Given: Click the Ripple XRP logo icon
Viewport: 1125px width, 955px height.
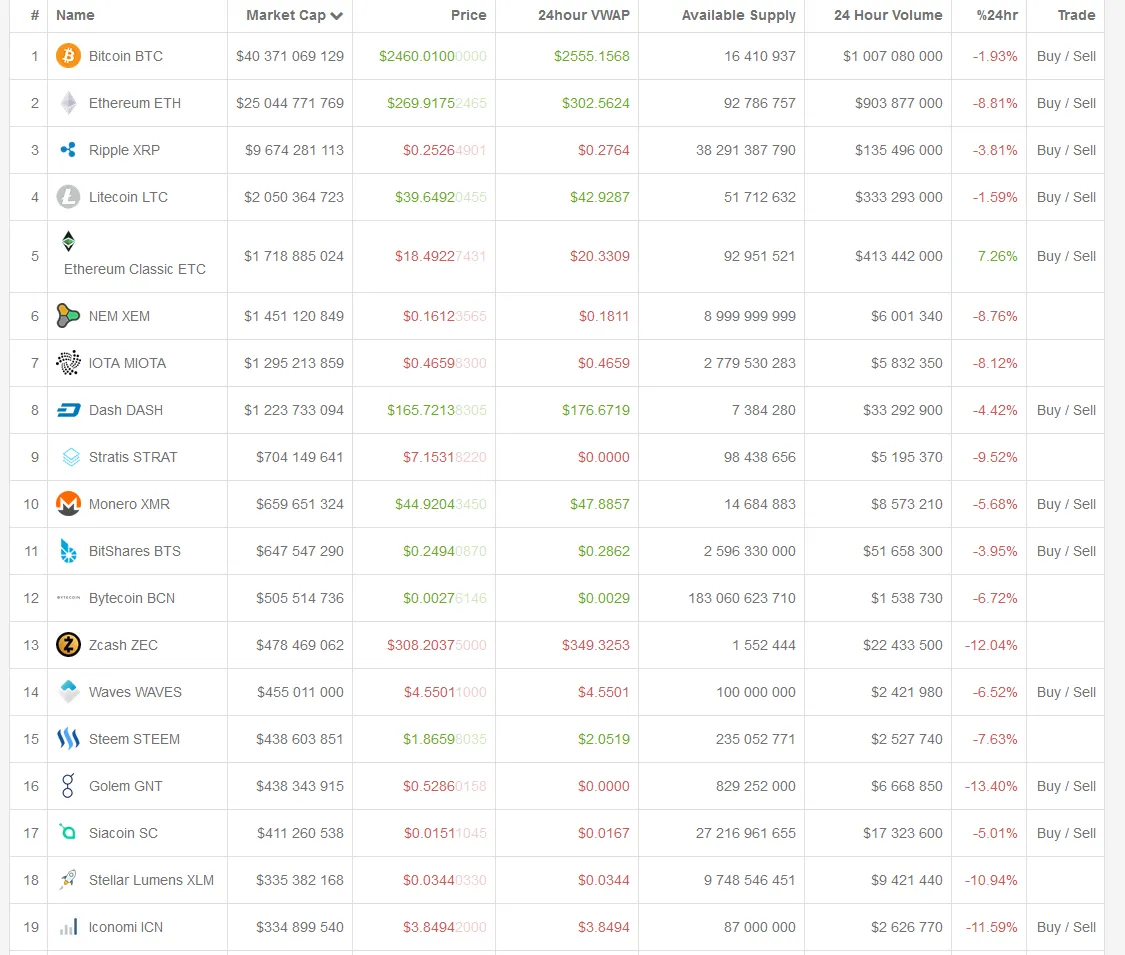Looking at the screenshot, I should tap(68, 149).
